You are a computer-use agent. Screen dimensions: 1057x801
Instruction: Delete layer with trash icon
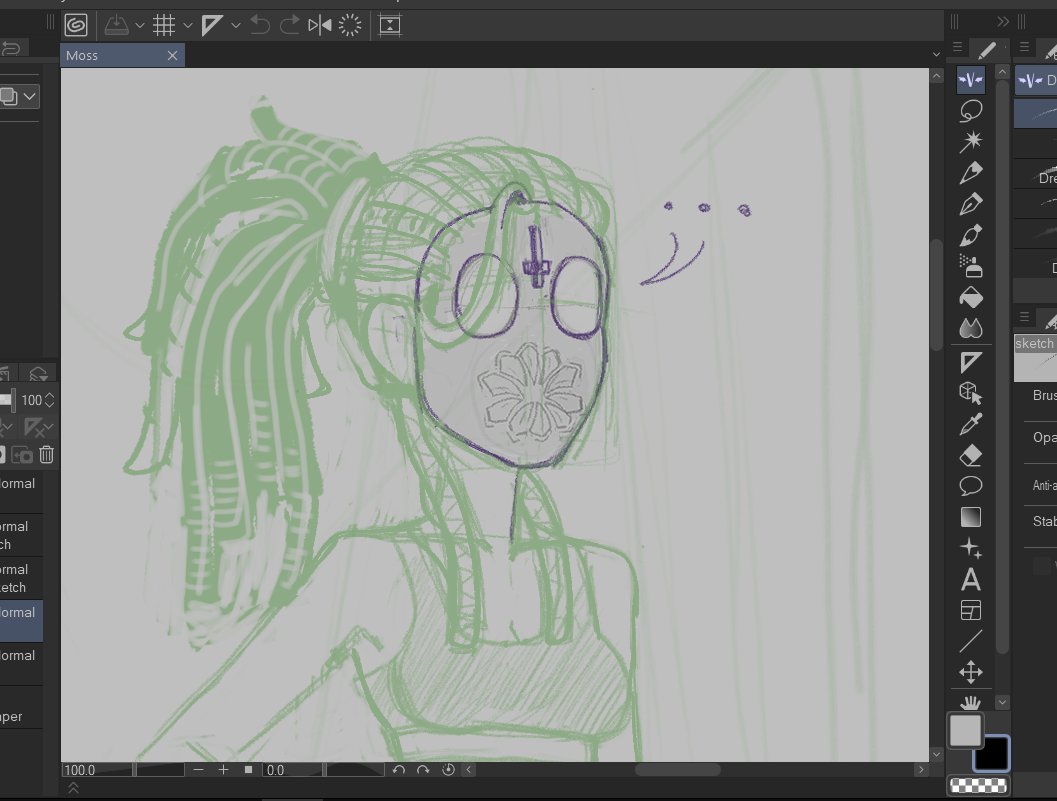click(47, 455)
